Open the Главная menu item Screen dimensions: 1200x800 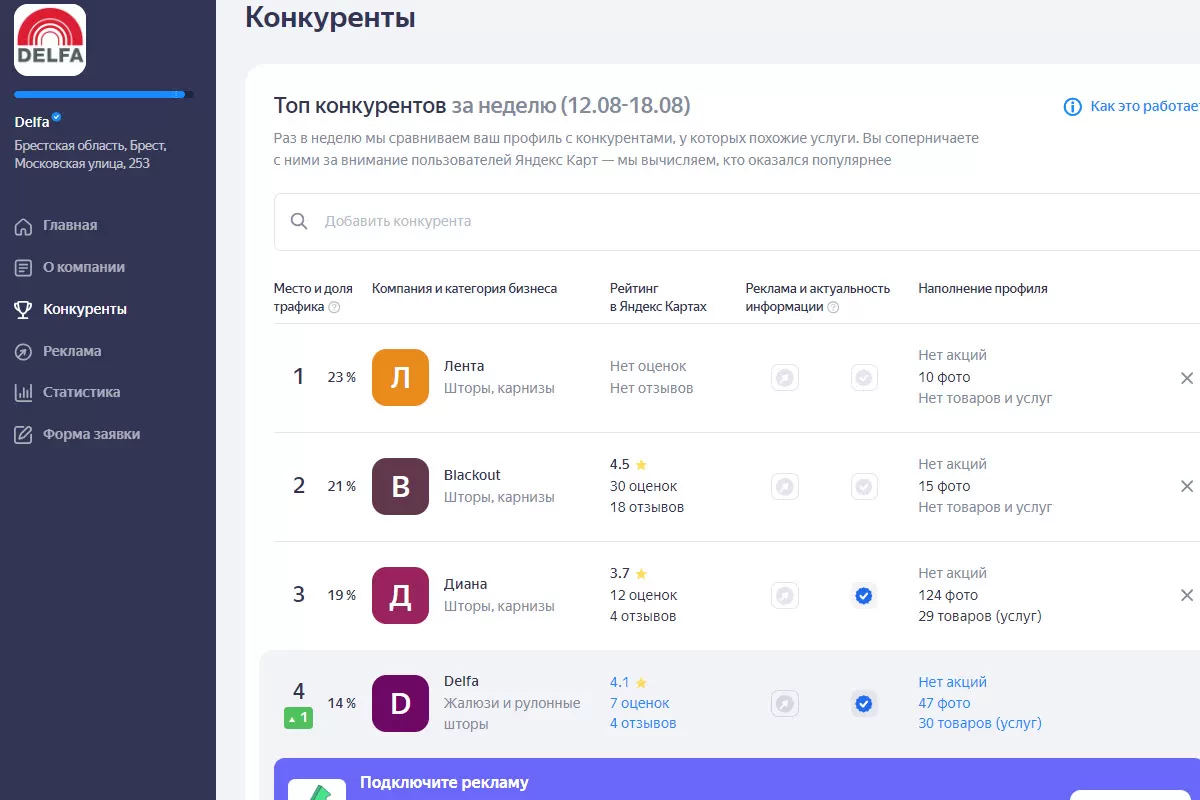pos(70,225)
